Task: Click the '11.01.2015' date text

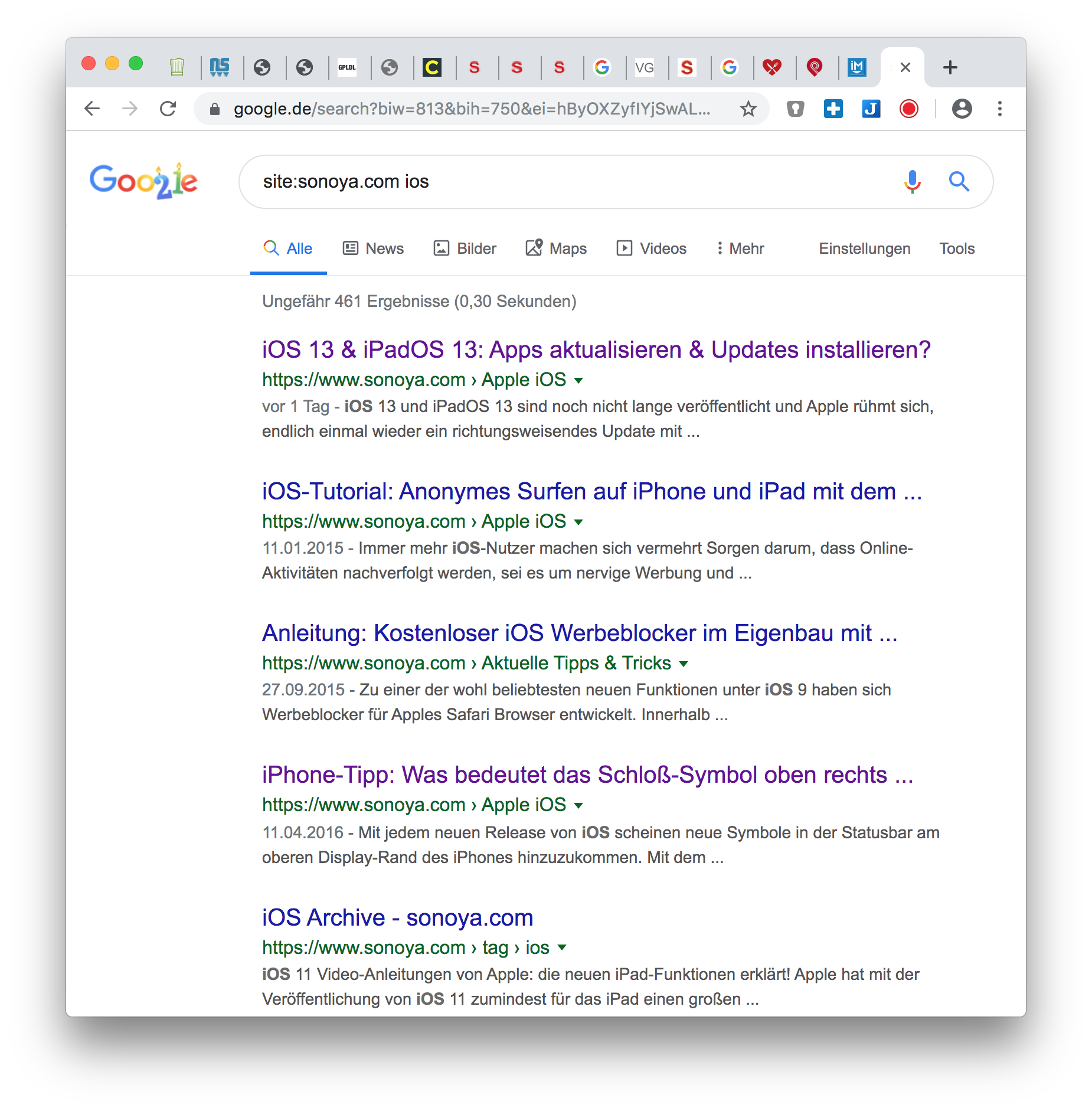Action: (x=303, y=548)
